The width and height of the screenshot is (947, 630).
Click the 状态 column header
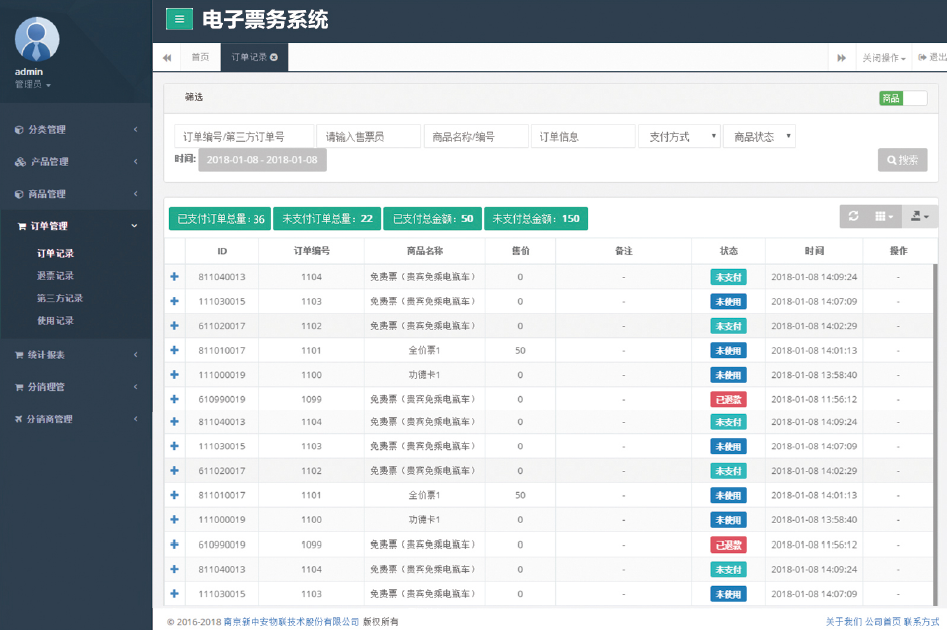coord(728,251)
